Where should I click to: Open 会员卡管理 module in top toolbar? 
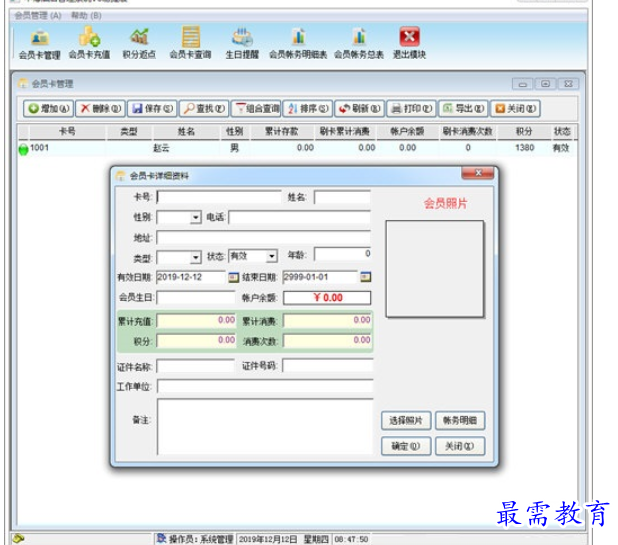[39, 43]
